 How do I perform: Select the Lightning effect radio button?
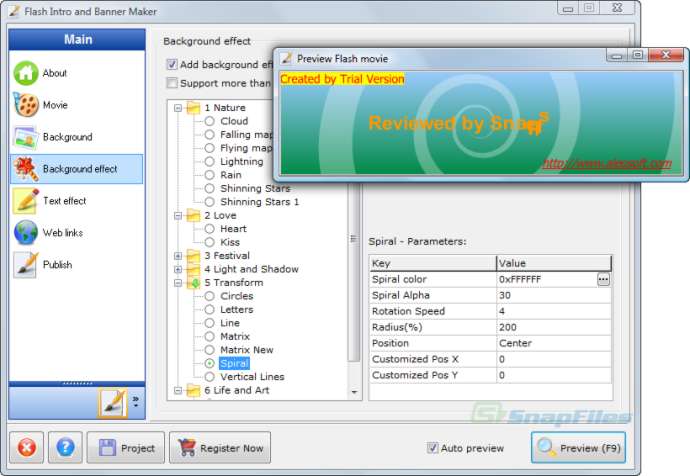(x=209, y=161)
